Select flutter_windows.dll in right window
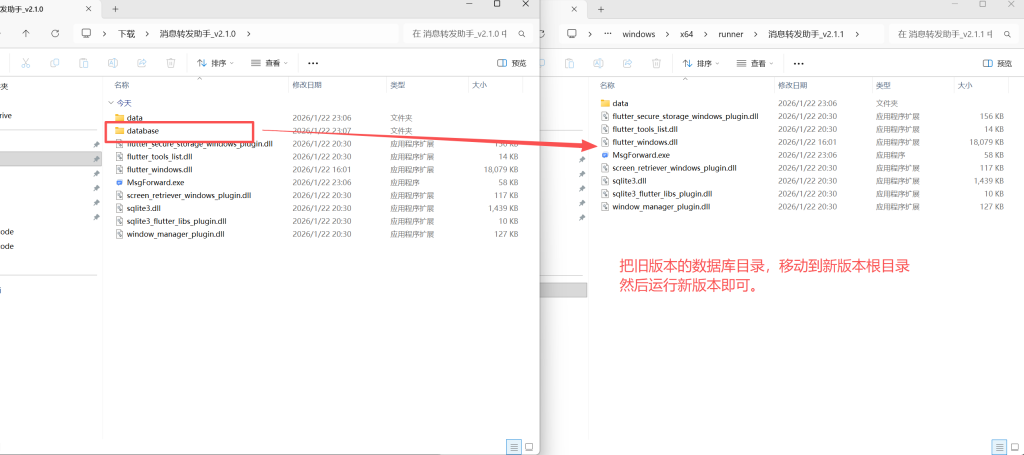1024x455 pixels. point(639,142)
